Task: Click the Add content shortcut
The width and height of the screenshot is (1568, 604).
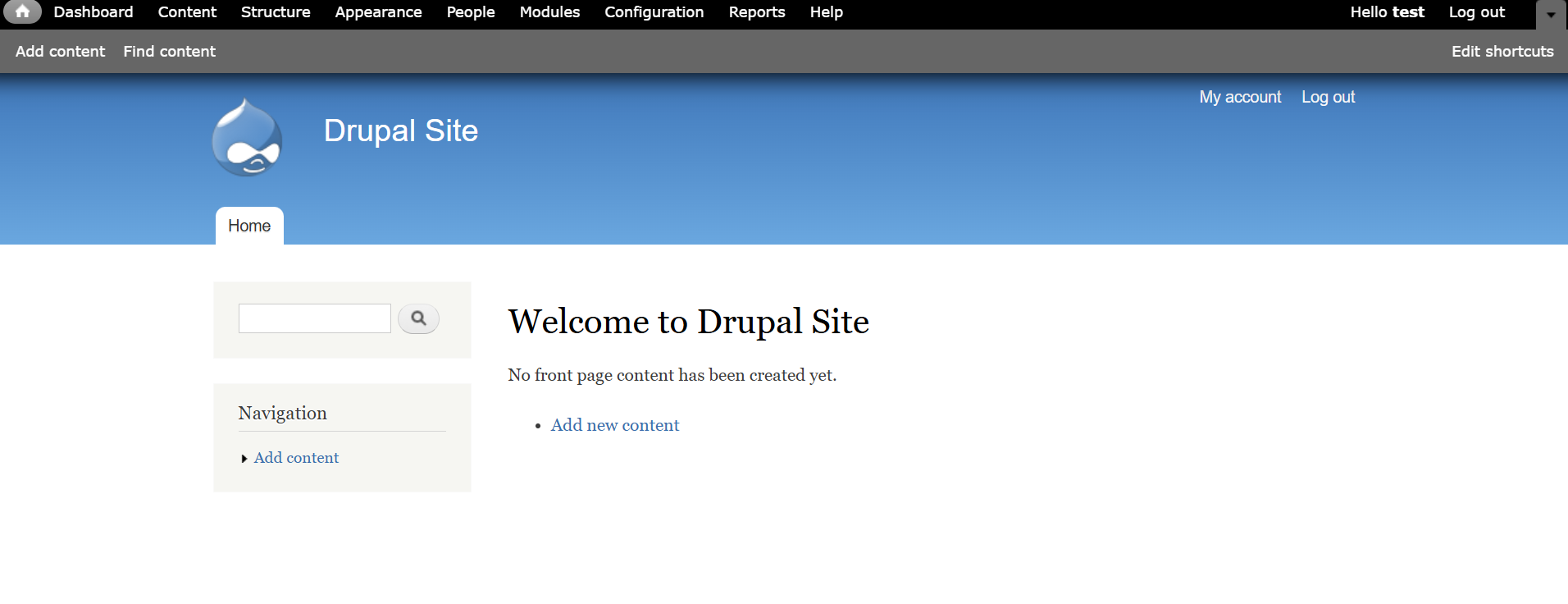Action: click(60, 52)
